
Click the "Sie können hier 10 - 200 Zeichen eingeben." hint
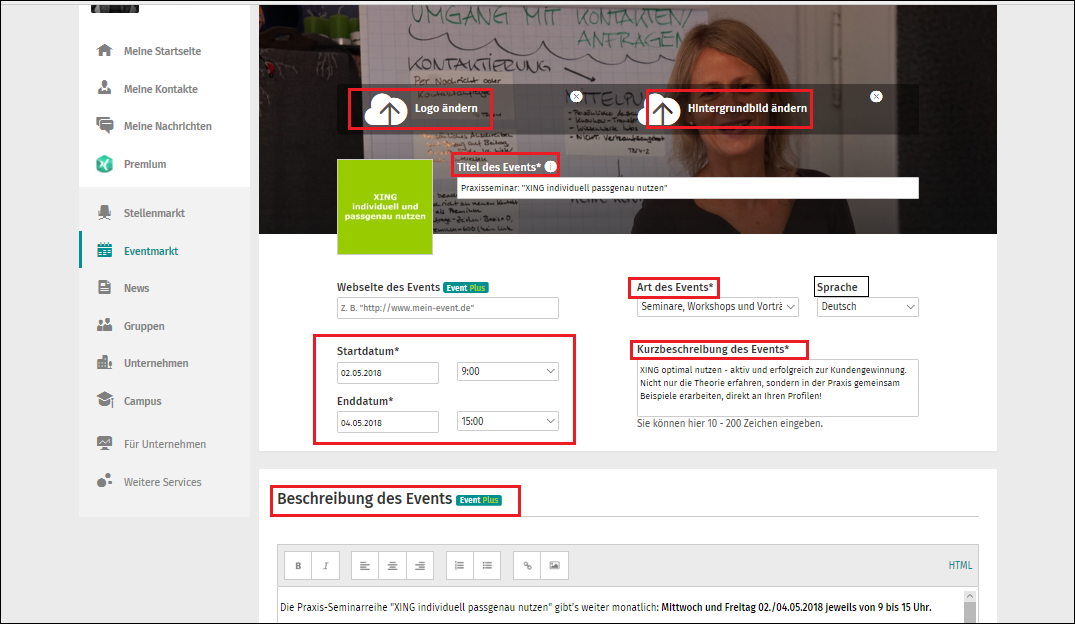coord(729,423)
